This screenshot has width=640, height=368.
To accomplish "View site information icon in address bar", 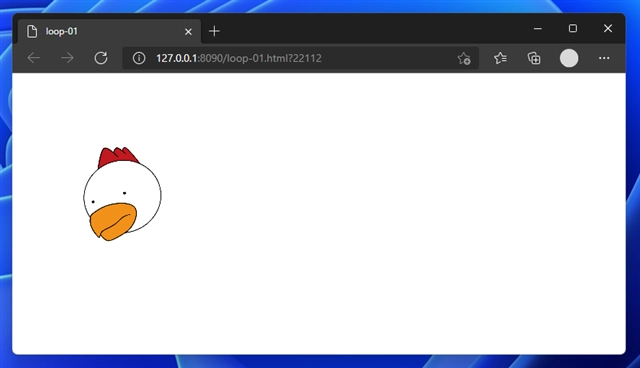I will click(139, 58).
